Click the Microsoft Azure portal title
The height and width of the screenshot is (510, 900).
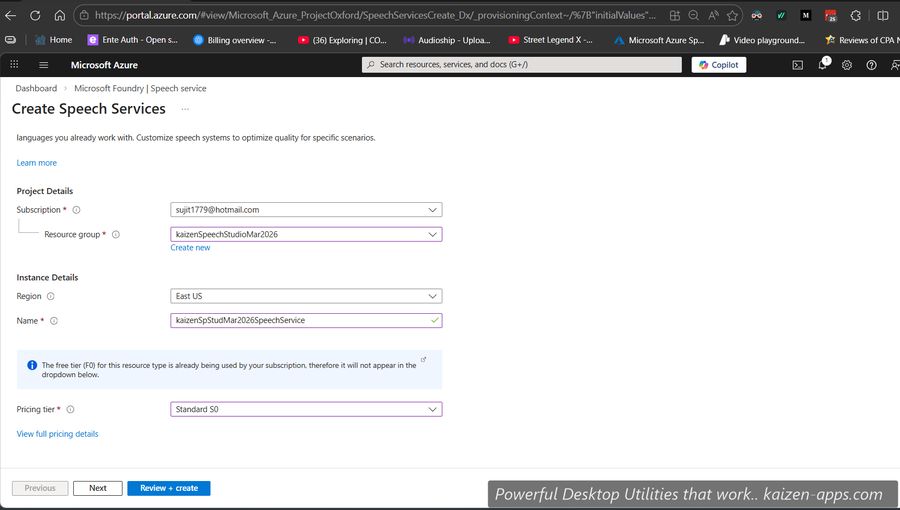point(104,65)
